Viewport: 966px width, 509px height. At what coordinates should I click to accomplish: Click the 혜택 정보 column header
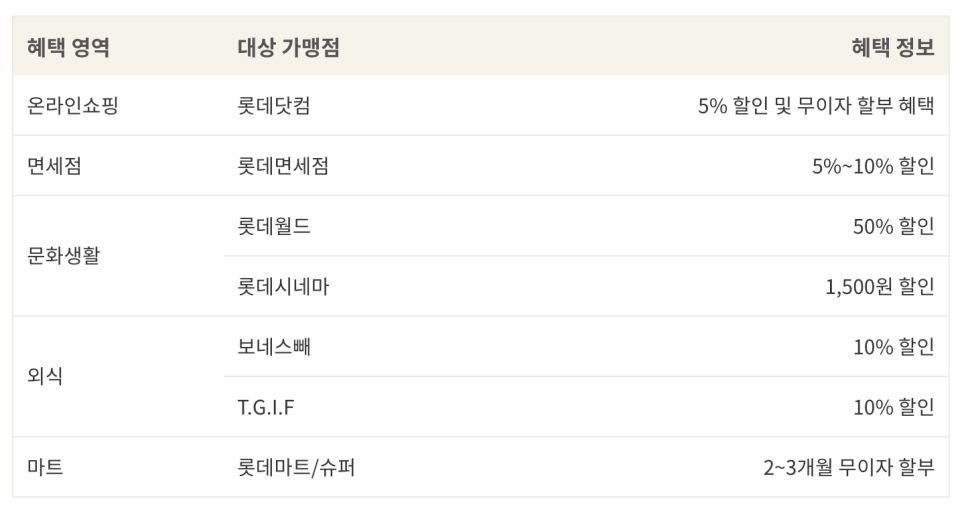[893, 47]
